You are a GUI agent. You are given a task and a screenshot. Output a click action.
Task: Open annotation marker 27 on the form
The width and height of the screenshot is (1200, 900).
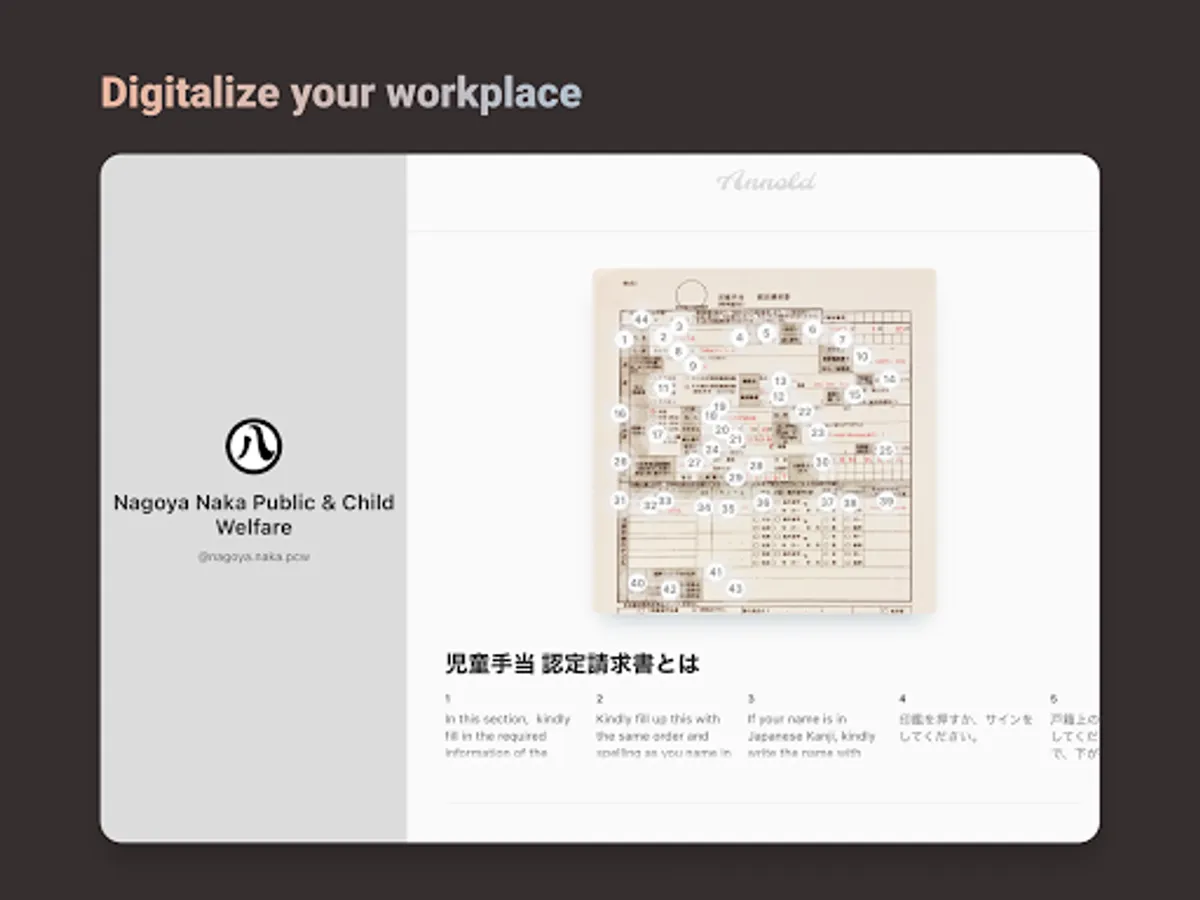tap(694, 463)
